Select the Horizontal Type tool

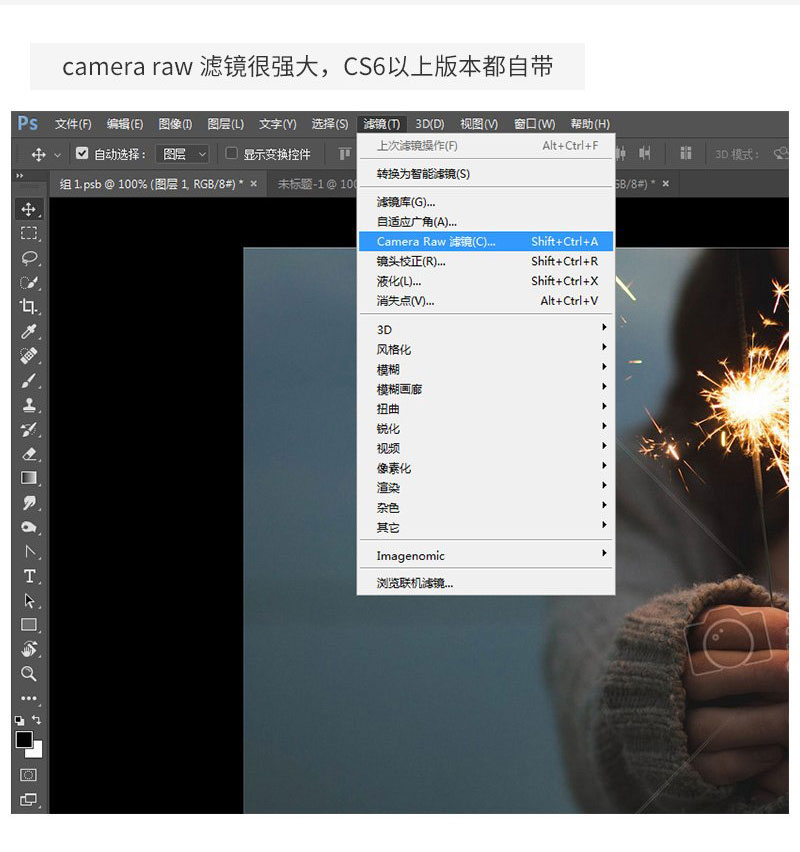[x=29, y=576]
